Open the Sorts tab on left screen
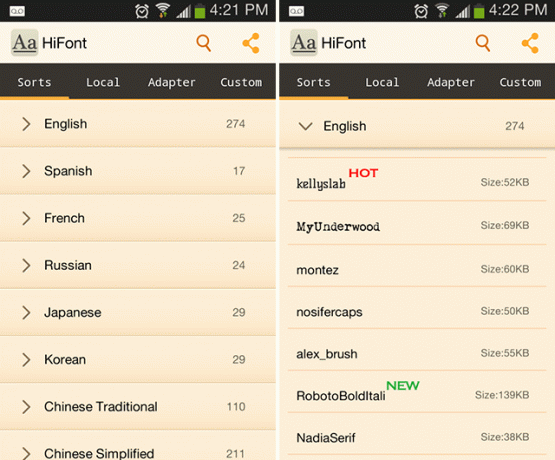Viewport: 555px width, 460px height. tap(34, 82)
